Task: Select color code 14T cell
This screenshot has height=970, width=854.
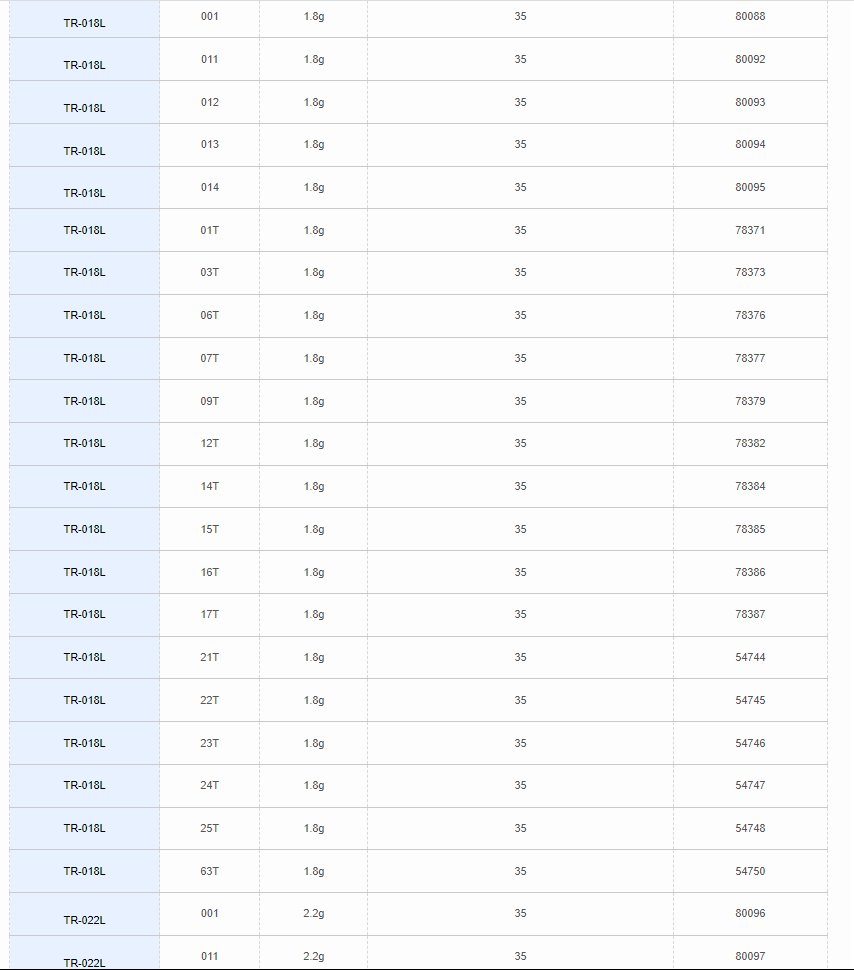Action: coord(209,486)
